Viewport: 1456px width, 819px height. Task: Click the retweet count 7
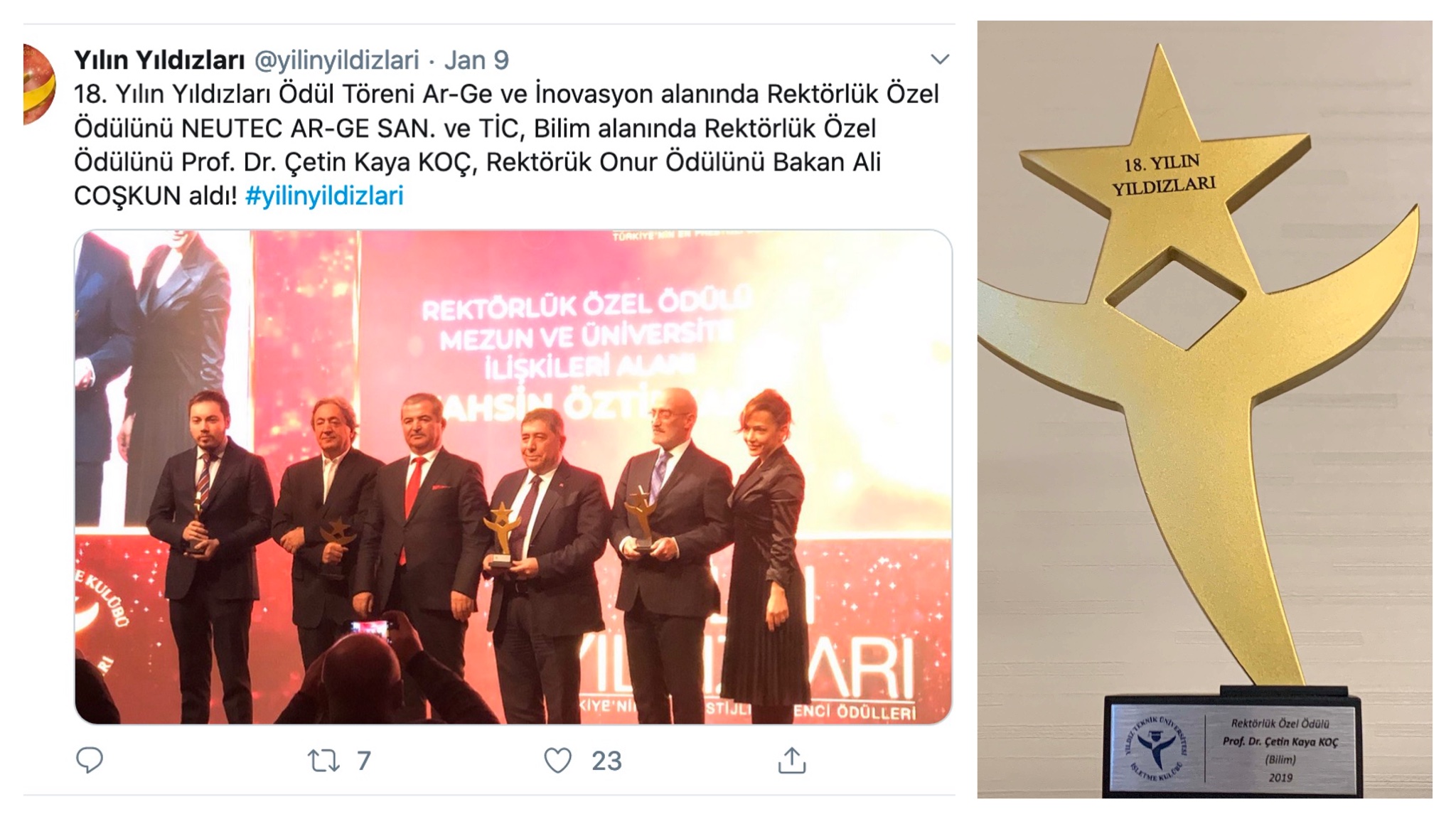coord(364,761)
